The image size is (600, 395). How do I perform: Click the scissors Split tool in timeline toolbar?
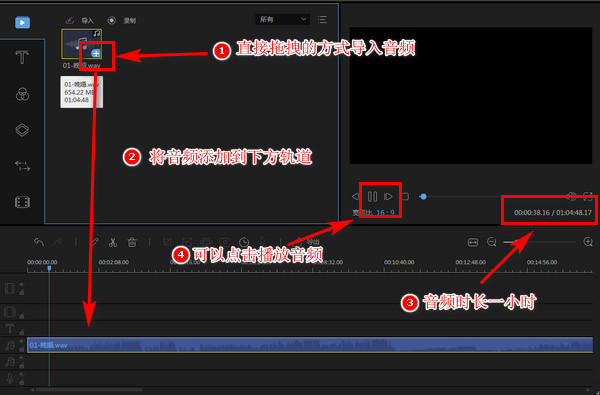coord(112,242)
